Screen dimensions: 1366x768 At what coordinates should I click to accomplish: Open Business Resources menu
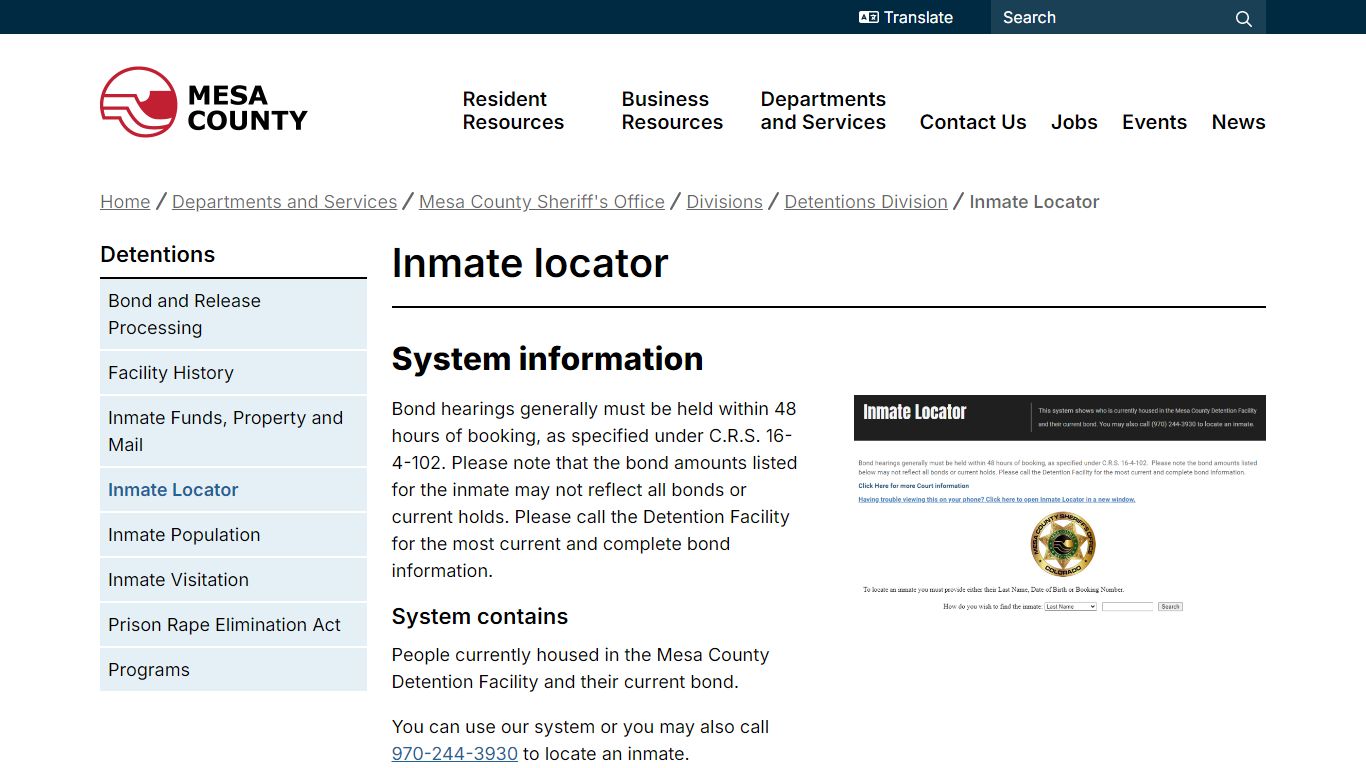(672, 110)
